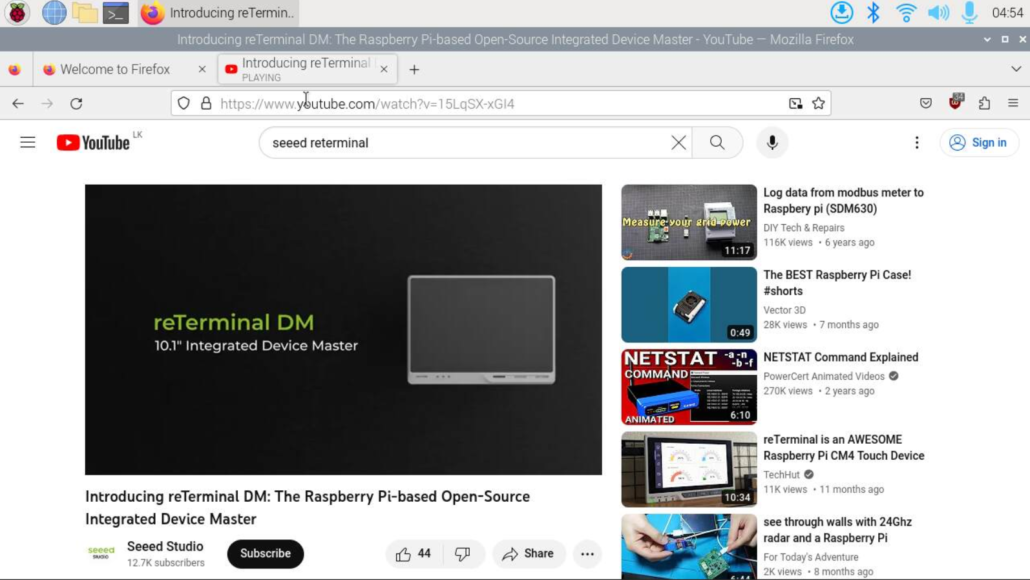Open the YouTube hamburger guide menu
The height and width of the screenshot is (580, 1030).
point(28,143)
